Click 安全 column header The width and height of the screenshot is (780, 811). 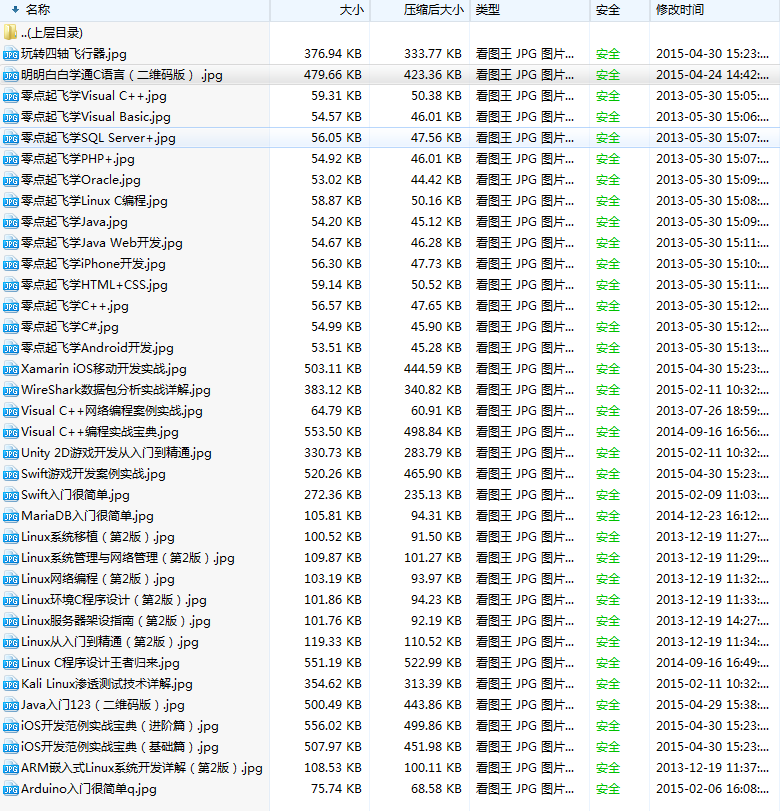pos(607,10)
